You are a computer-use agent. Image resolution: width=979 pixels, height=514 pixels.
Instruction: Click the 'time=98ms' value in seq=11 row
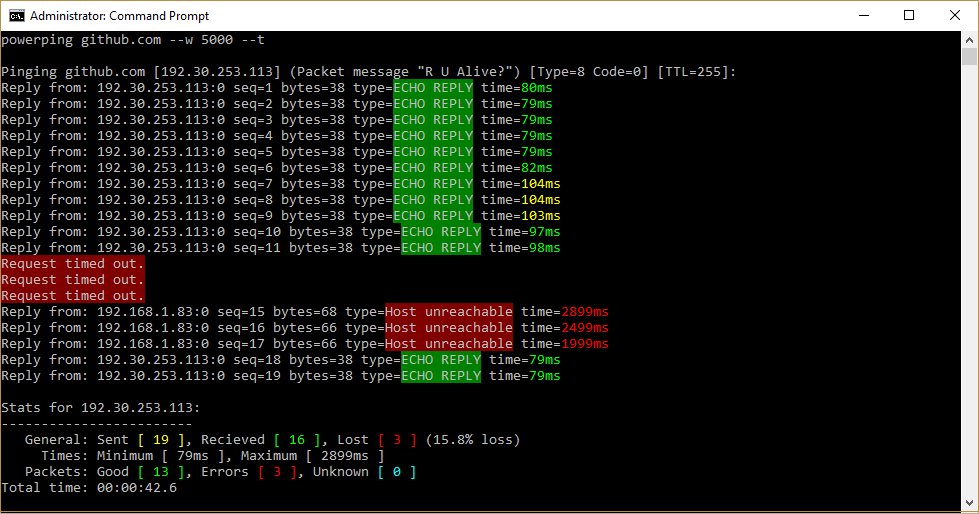tap(524, 248)
